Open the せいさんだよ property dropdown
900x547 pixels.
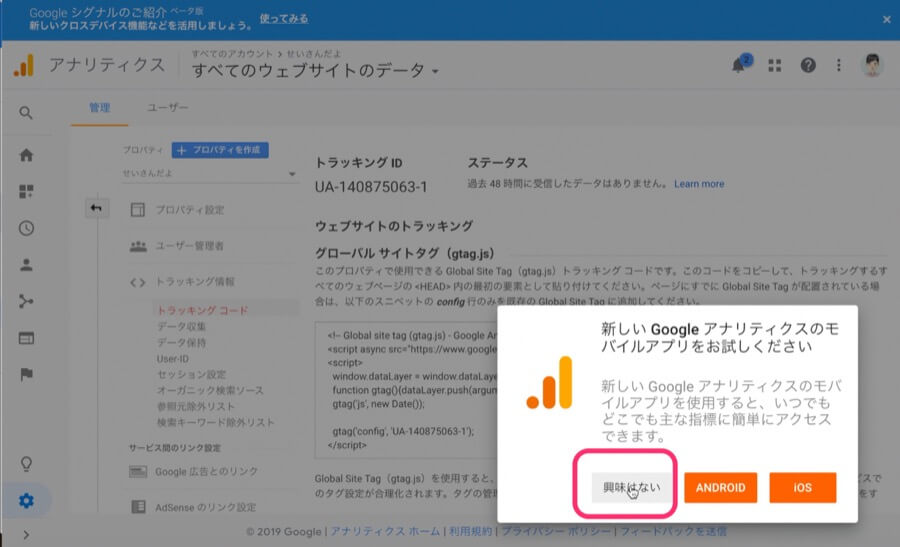tap(210, 173)
